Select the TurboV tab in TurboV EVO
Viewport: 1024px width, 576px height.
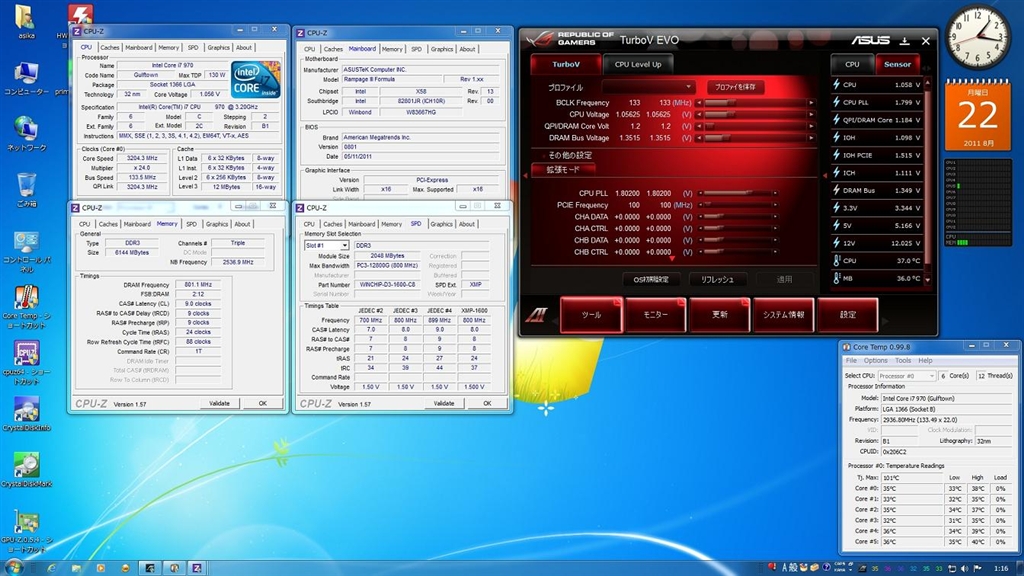566,65
